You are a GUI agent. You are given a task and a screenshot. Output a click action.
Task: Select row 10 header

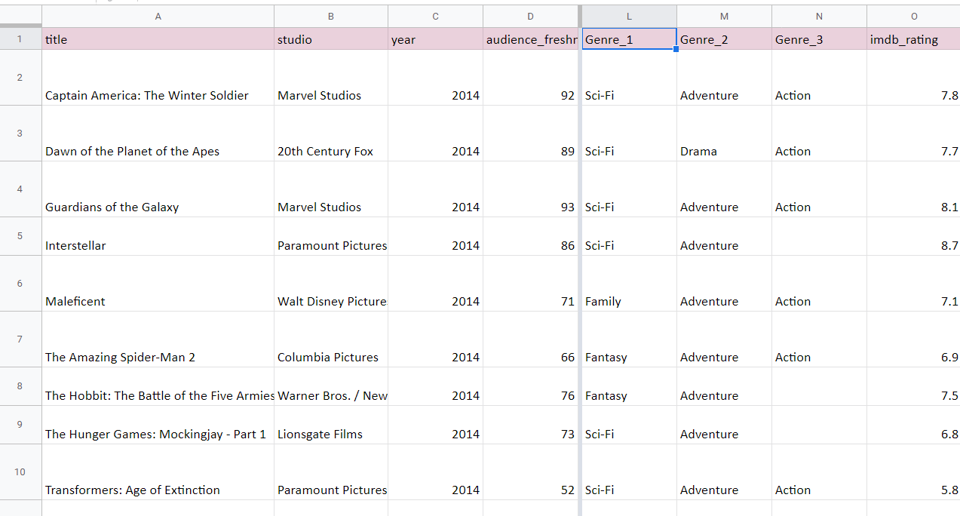click(20, 472)
